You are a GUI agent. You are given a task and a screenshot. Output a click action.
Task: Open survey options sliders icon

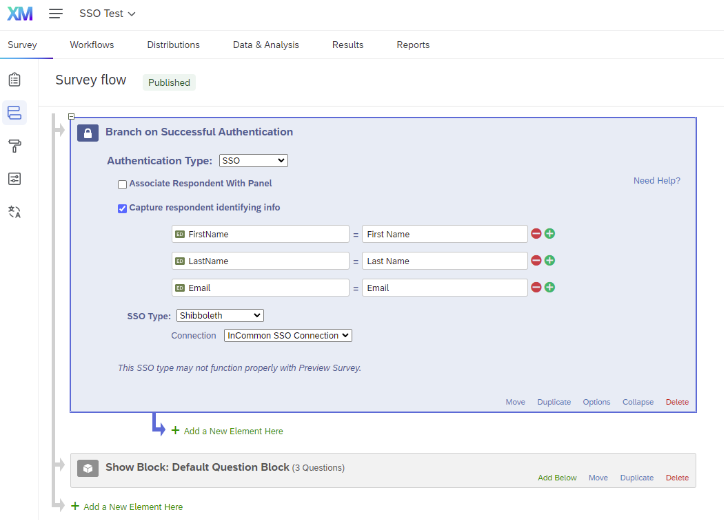[14, 179]
